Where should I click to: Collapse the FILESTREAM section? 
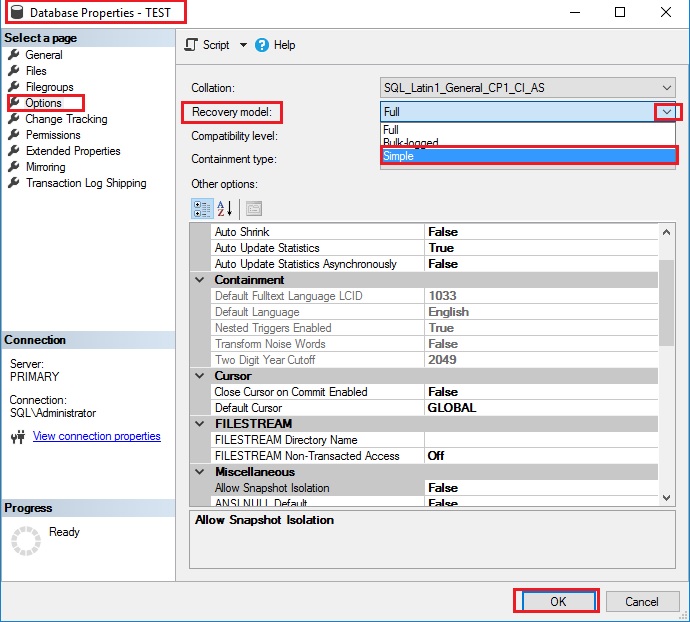tap(200, 424)
